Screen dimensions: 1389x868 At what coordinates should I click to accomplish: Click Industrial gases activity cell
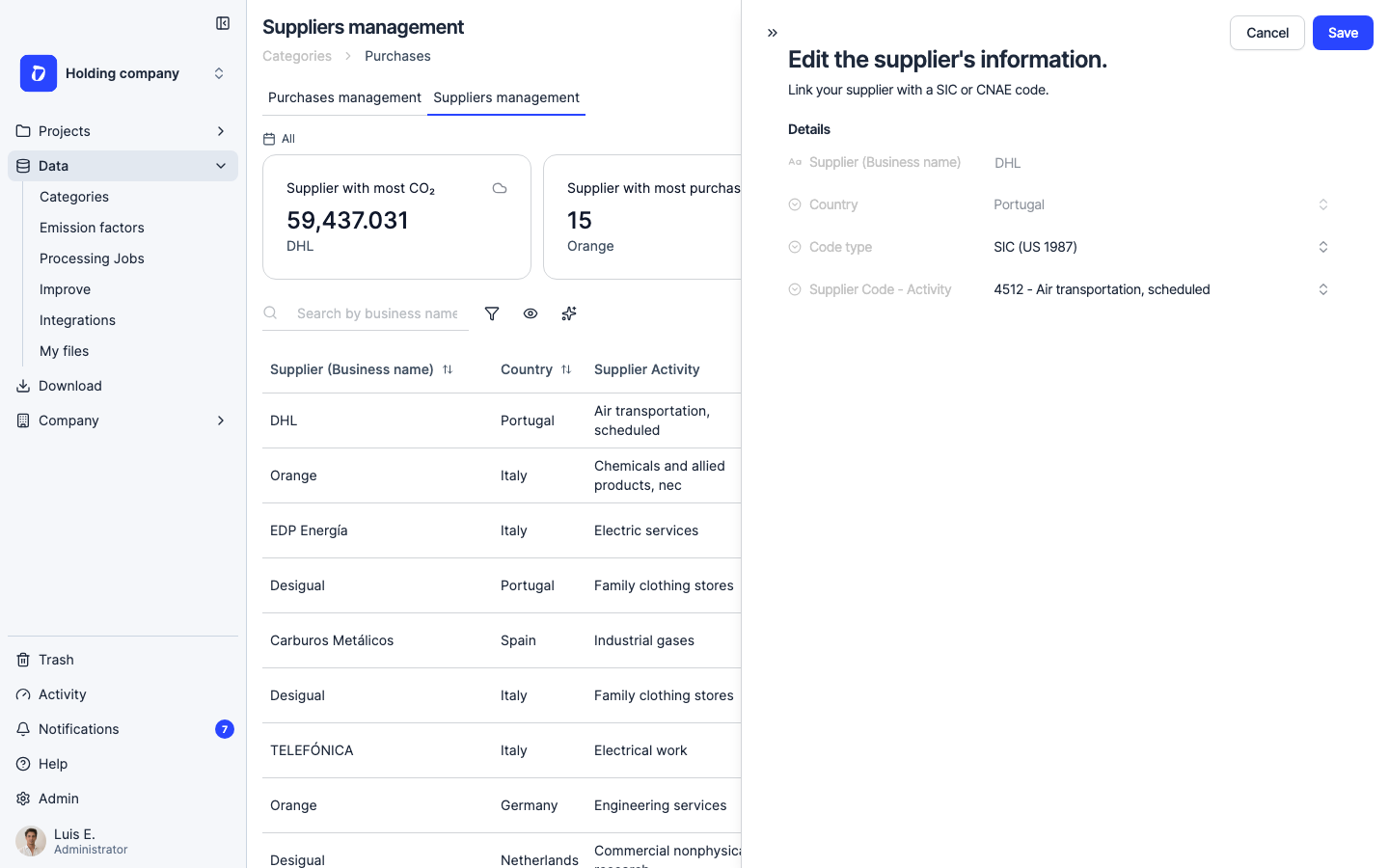644,640
